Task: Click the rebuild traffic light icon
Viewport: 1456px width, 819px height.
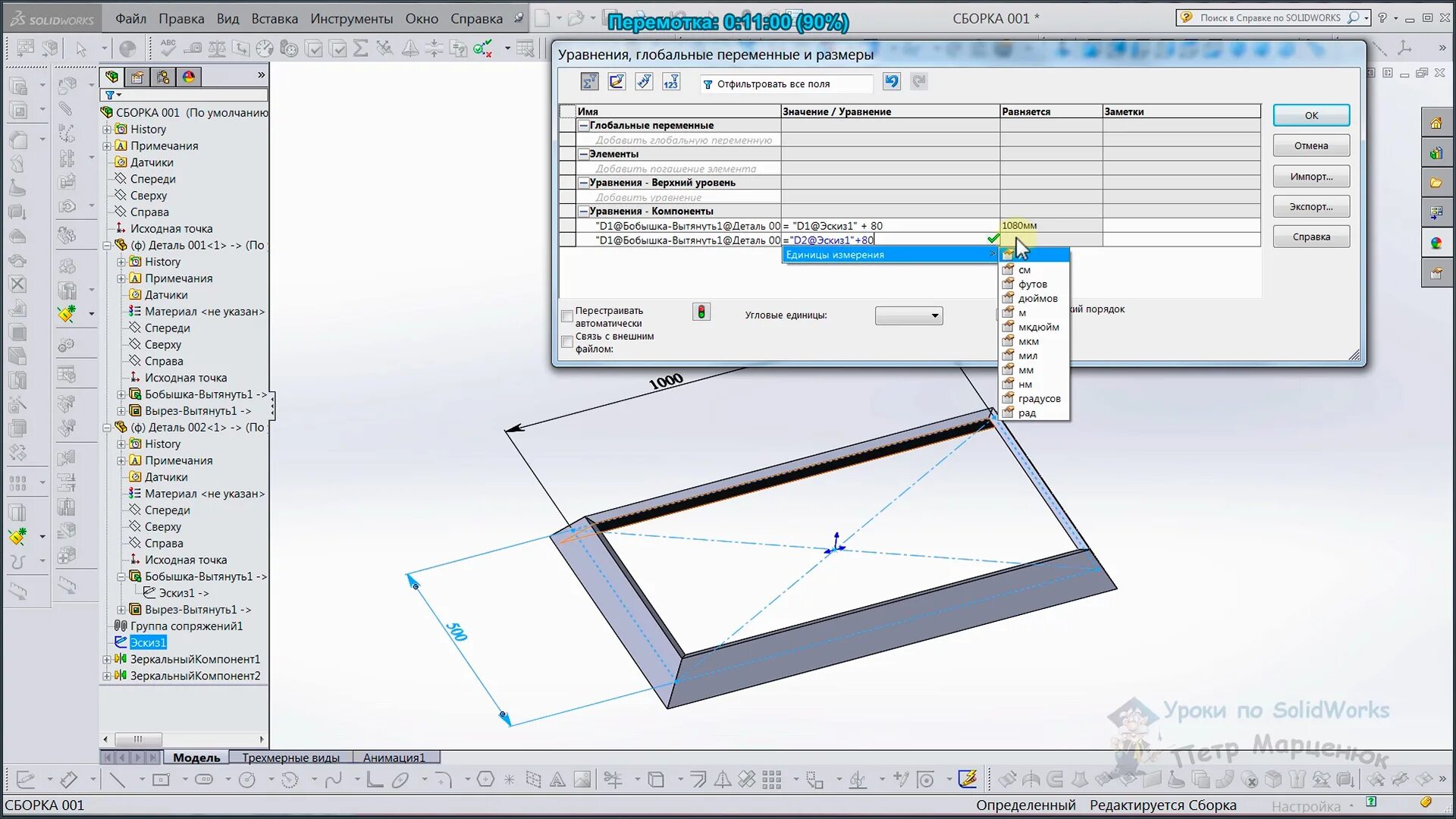Action: click(x=701, y=312)
